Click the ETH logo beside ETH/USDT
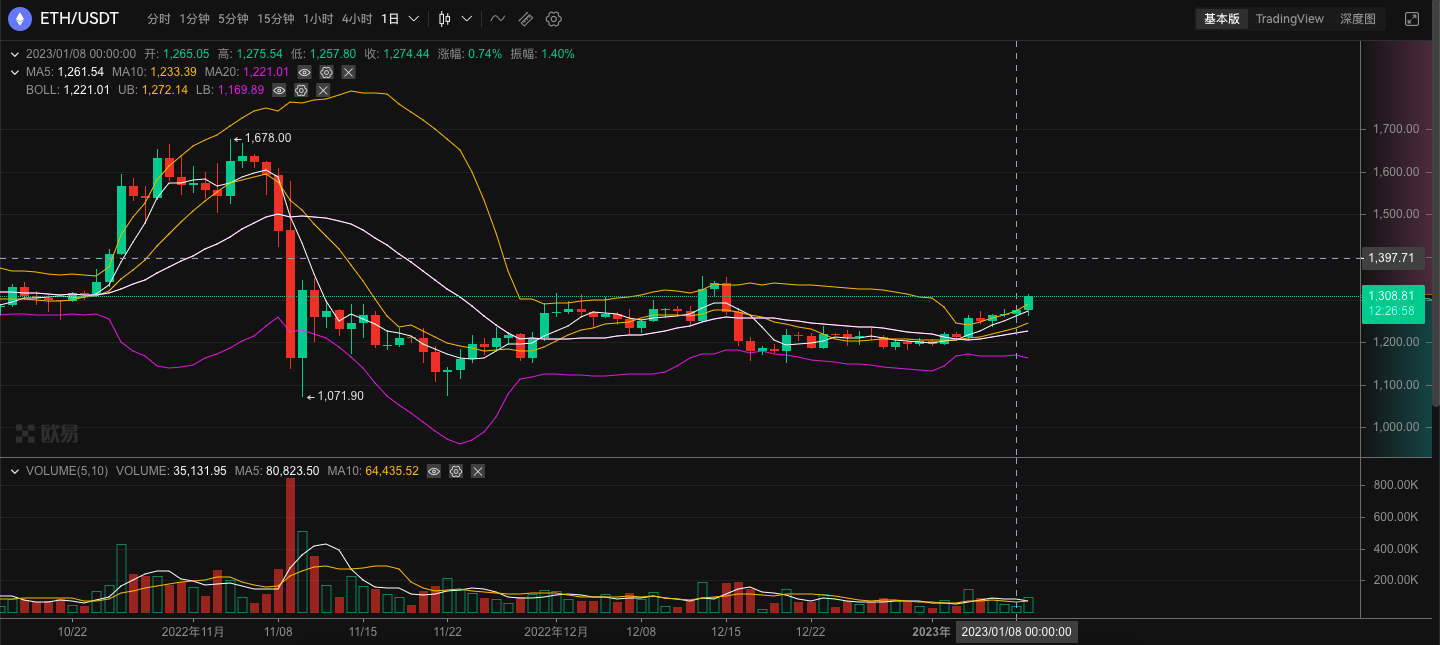The height and width of the screenshot is (645, 1440). 18,18
